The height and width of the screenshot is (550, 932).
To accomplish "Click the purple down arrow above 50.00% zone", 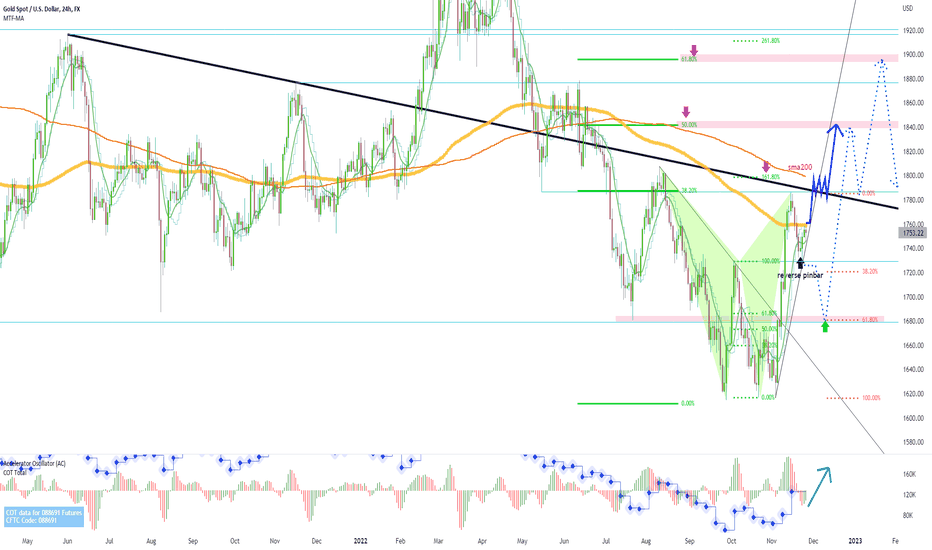I will click(686, 112).
